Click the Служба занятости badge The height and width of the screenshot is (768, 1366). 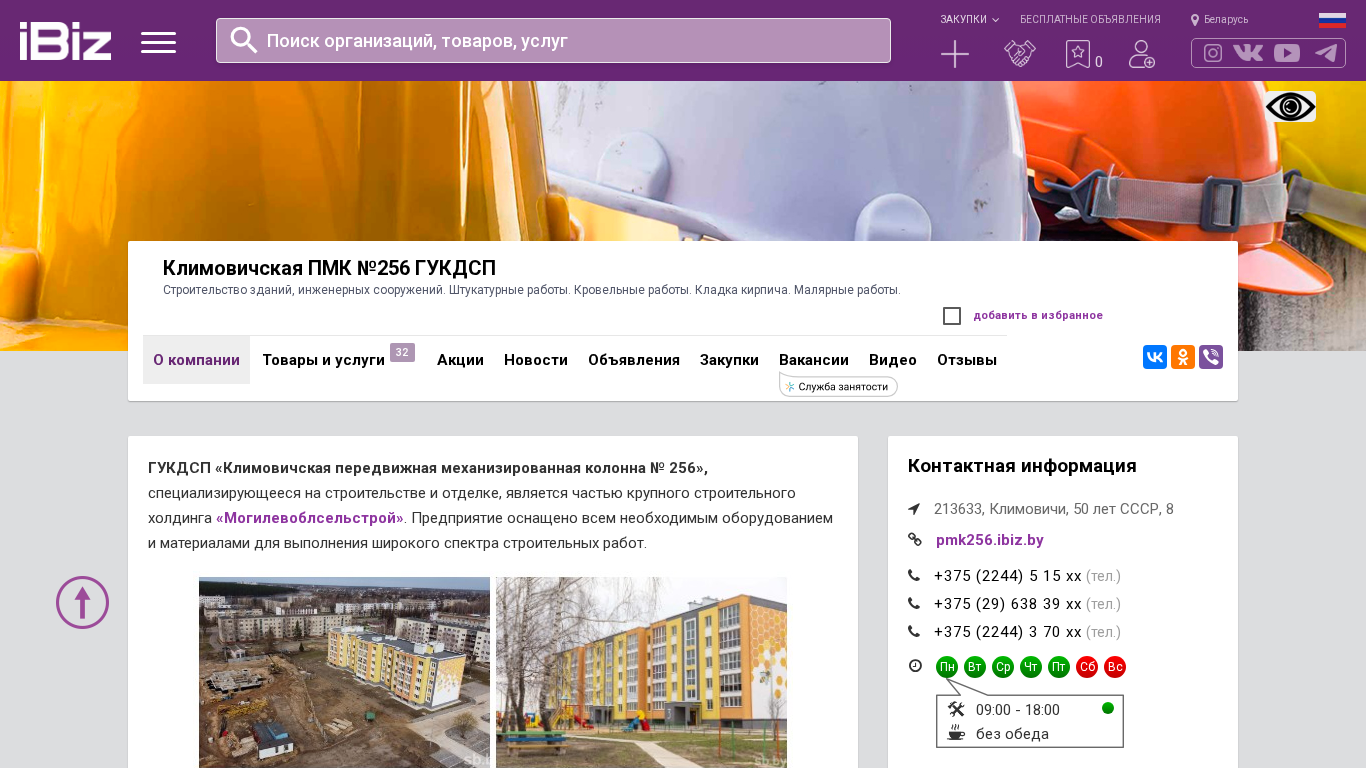tap(838, 386)
